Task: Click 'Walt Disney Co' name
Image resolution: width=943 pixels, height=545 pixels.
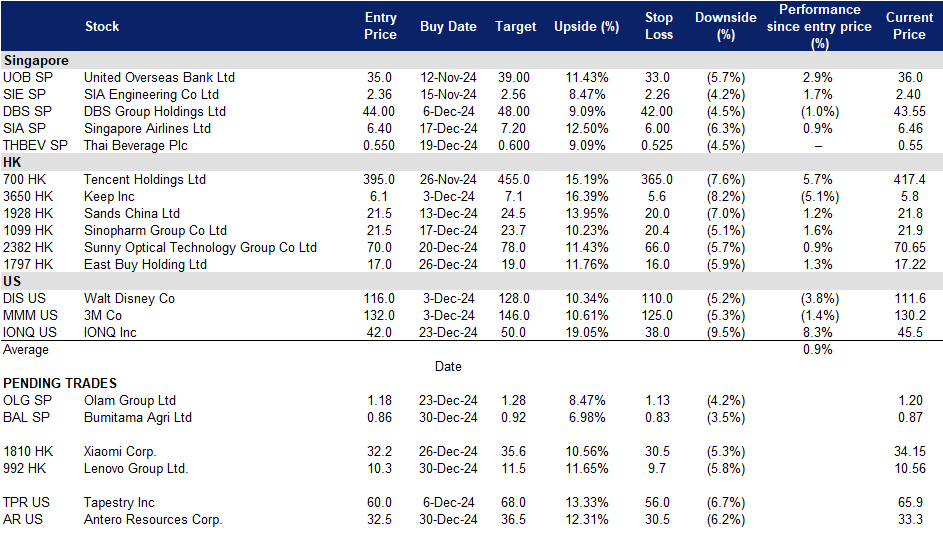Action: click(x=129, y=298)
